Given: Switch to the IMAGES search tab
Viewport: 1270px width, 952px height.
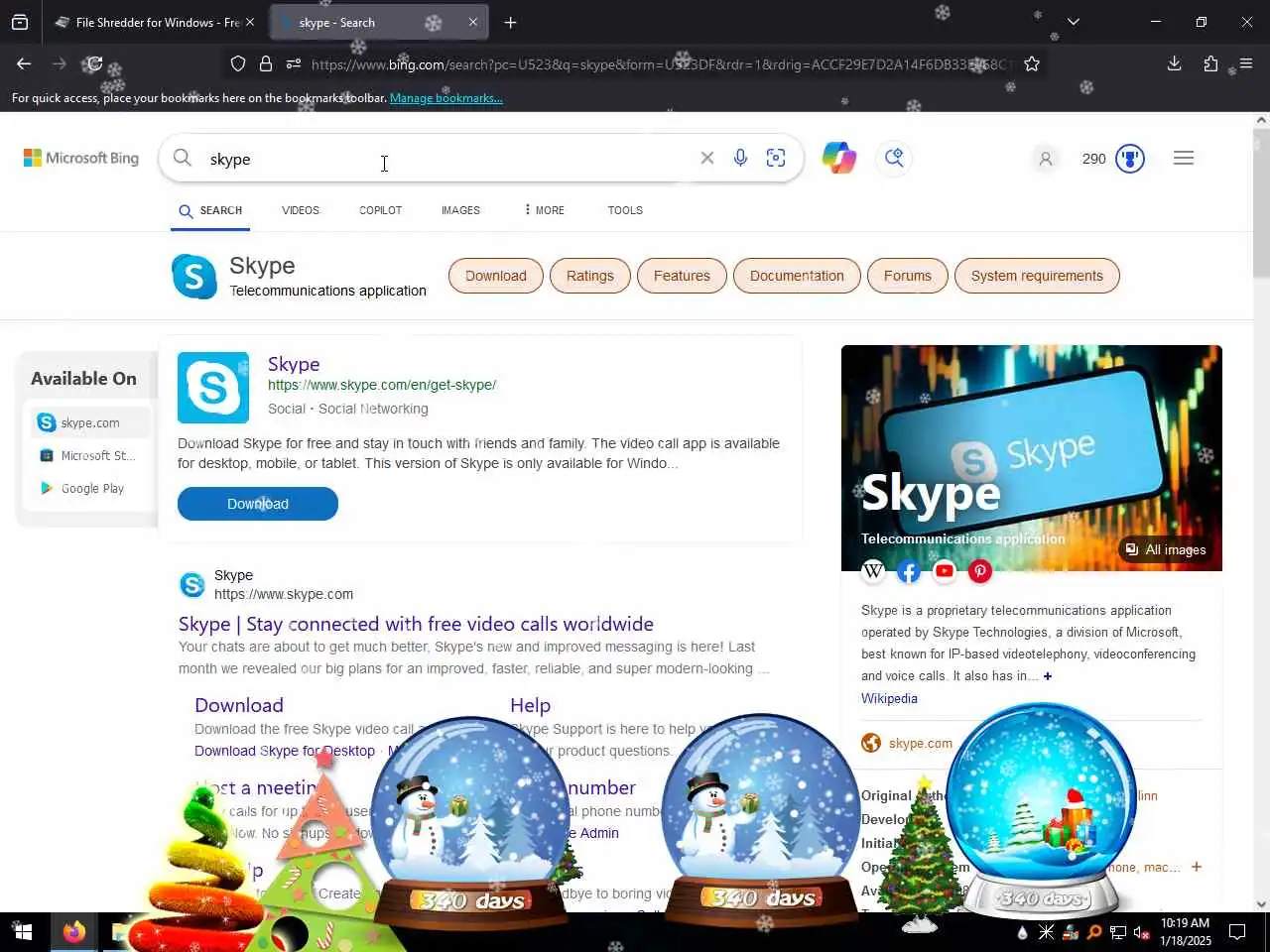Looking at the screenshot, I should click(x=460, y=210).
